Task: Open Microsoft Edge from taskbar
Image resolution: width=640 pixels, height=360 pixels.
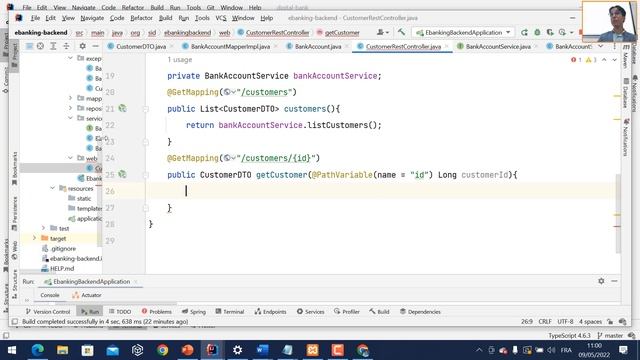Action: [x=38, y=350]
